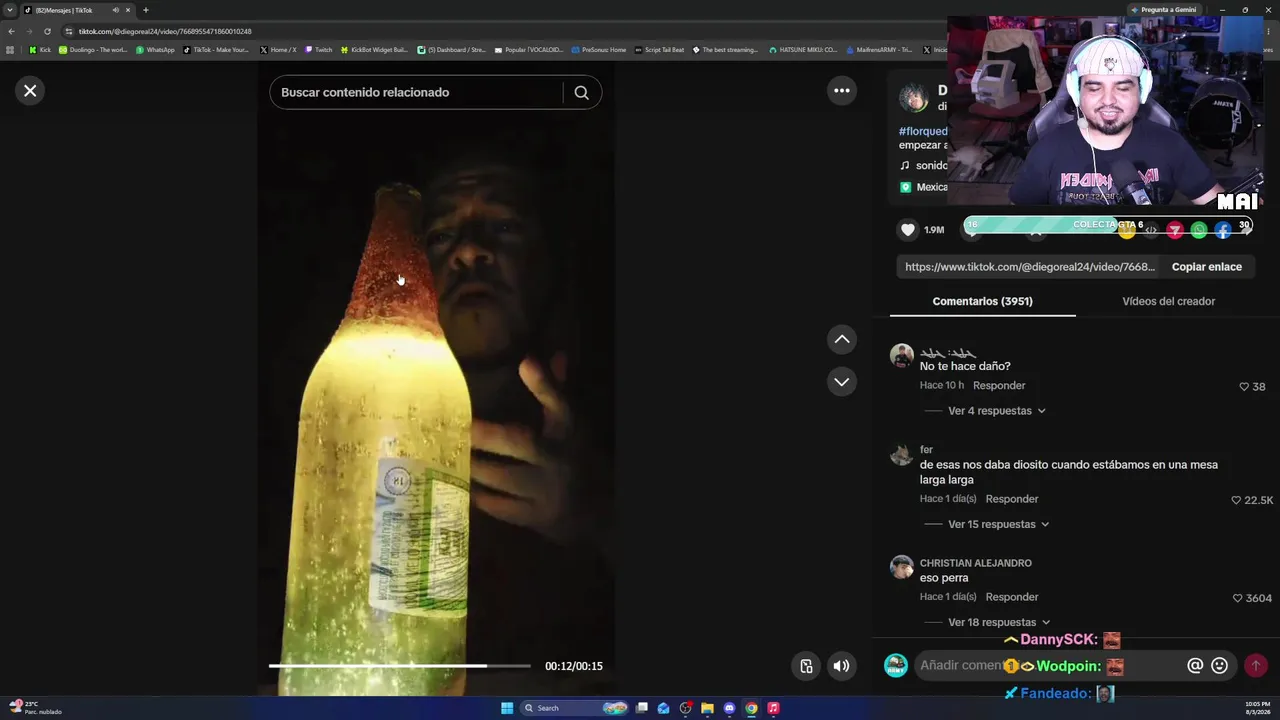Image resolution: width=1280 pixels, height=720 pixels.
Task: Click the avatar of 'No te hace daño?' commenter
Action: (x=902, y=356)
